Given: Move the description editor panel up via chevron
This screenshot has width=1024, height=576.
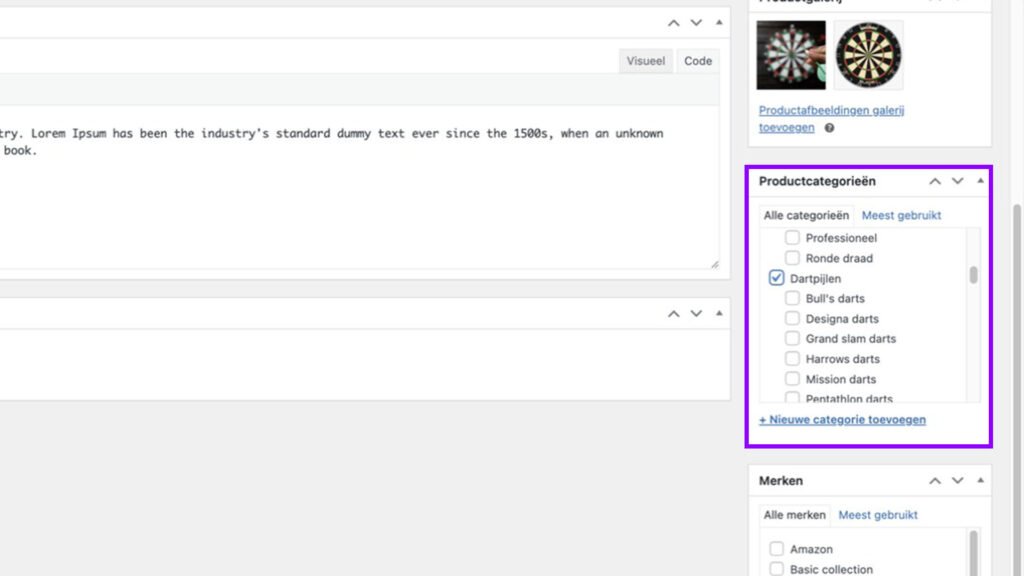Looking at the screenshot, I should [x=672, y=22].
